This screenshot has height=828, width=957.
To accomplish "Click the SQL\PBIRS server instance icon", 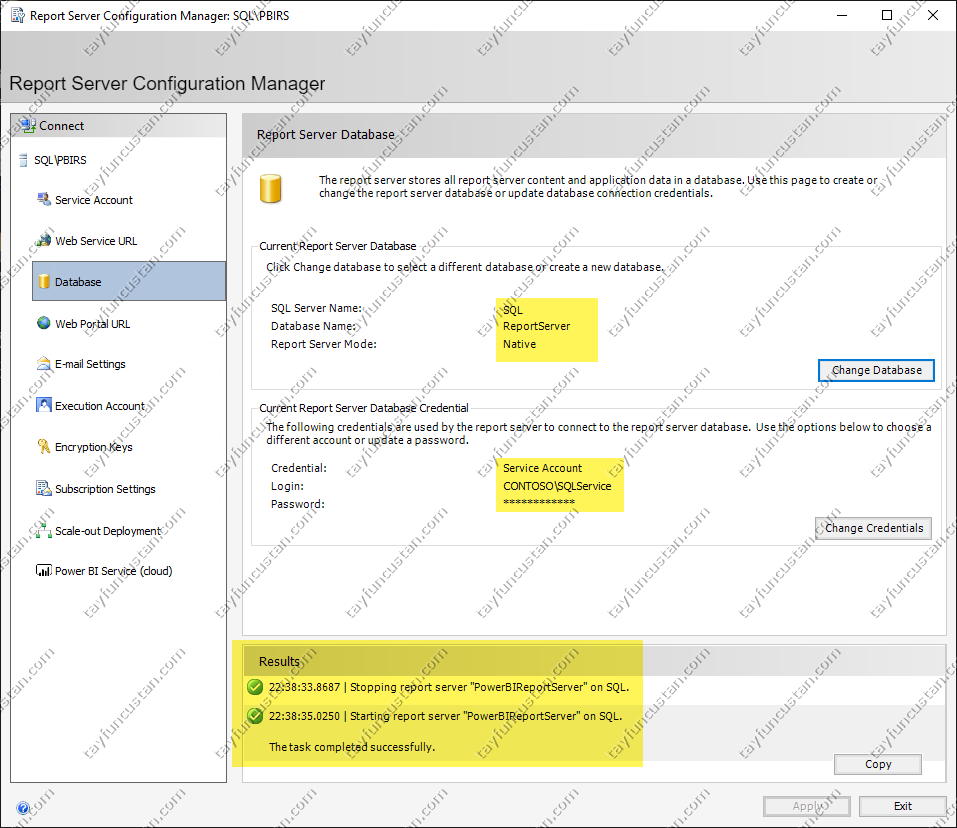I will 23,160.
